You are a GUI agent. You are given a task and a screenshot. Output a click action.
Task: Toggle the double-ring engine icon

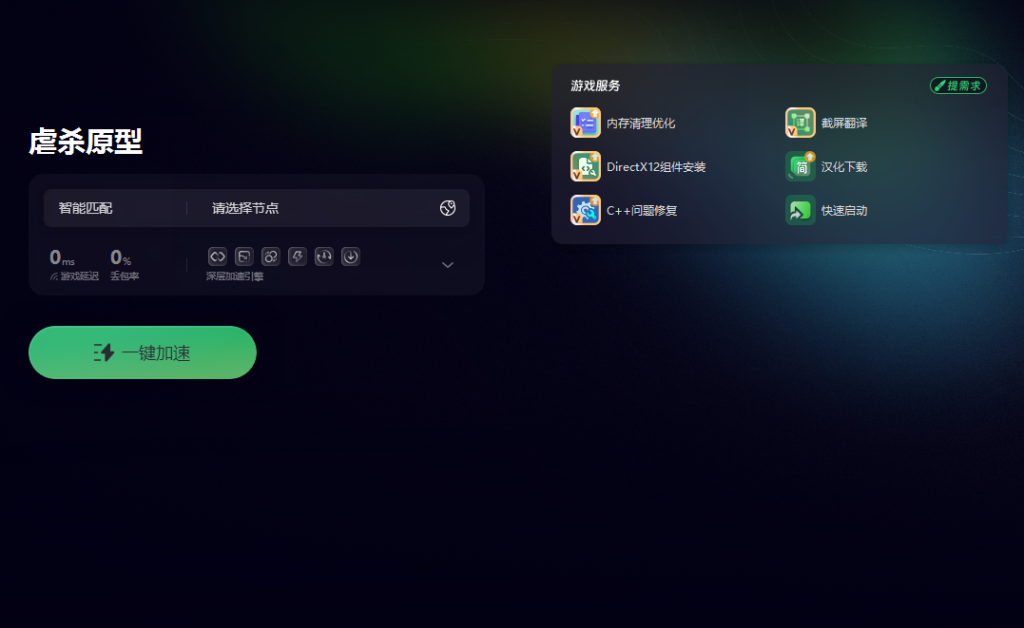click(270, 257)
